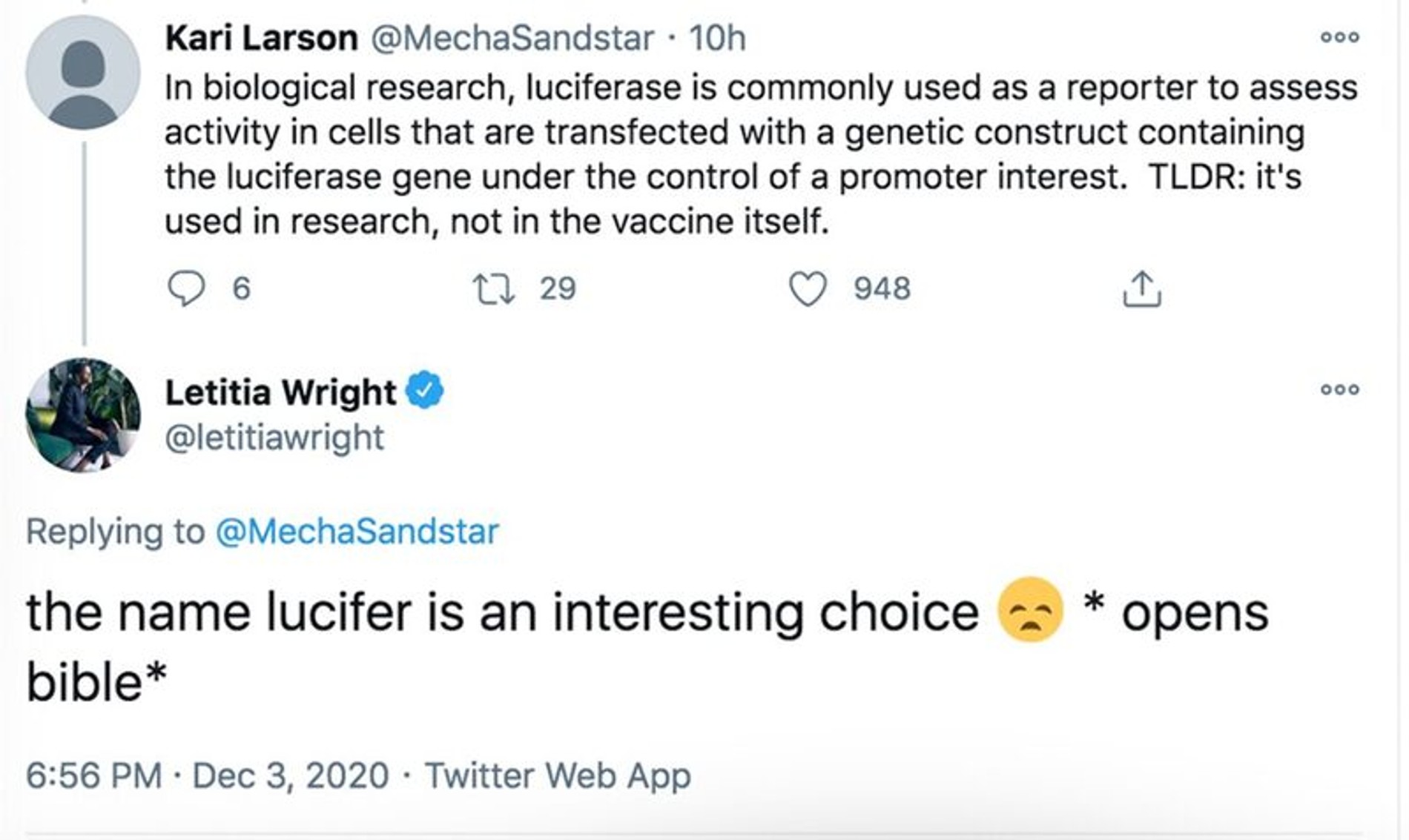This screenshot has width=1409, height=840.
Task: Click the Twitter Web App source label
Action: (557, 775)
